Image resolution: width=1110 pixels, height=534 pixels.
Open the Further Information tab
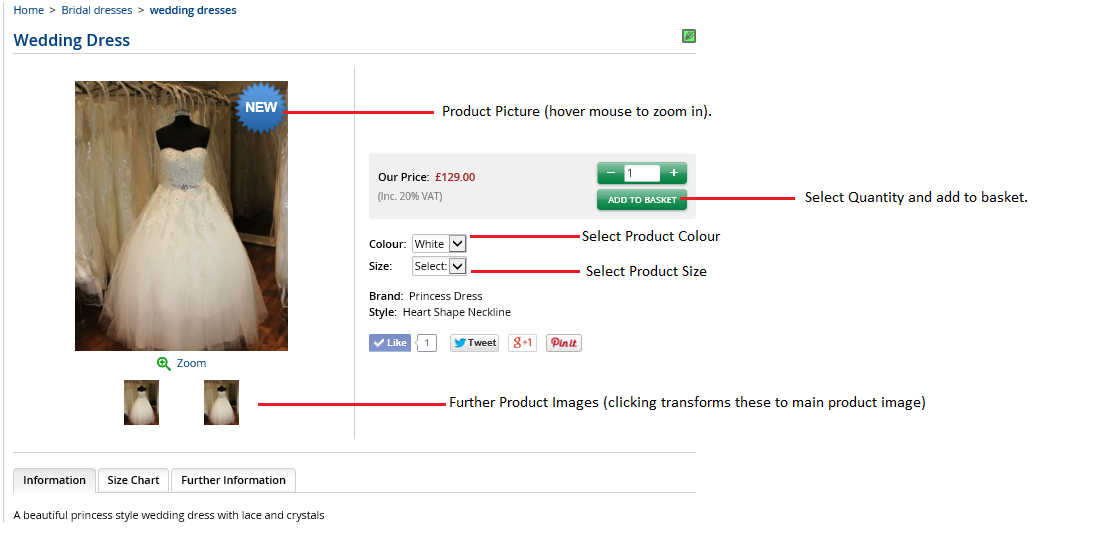[x=234, y=480]
